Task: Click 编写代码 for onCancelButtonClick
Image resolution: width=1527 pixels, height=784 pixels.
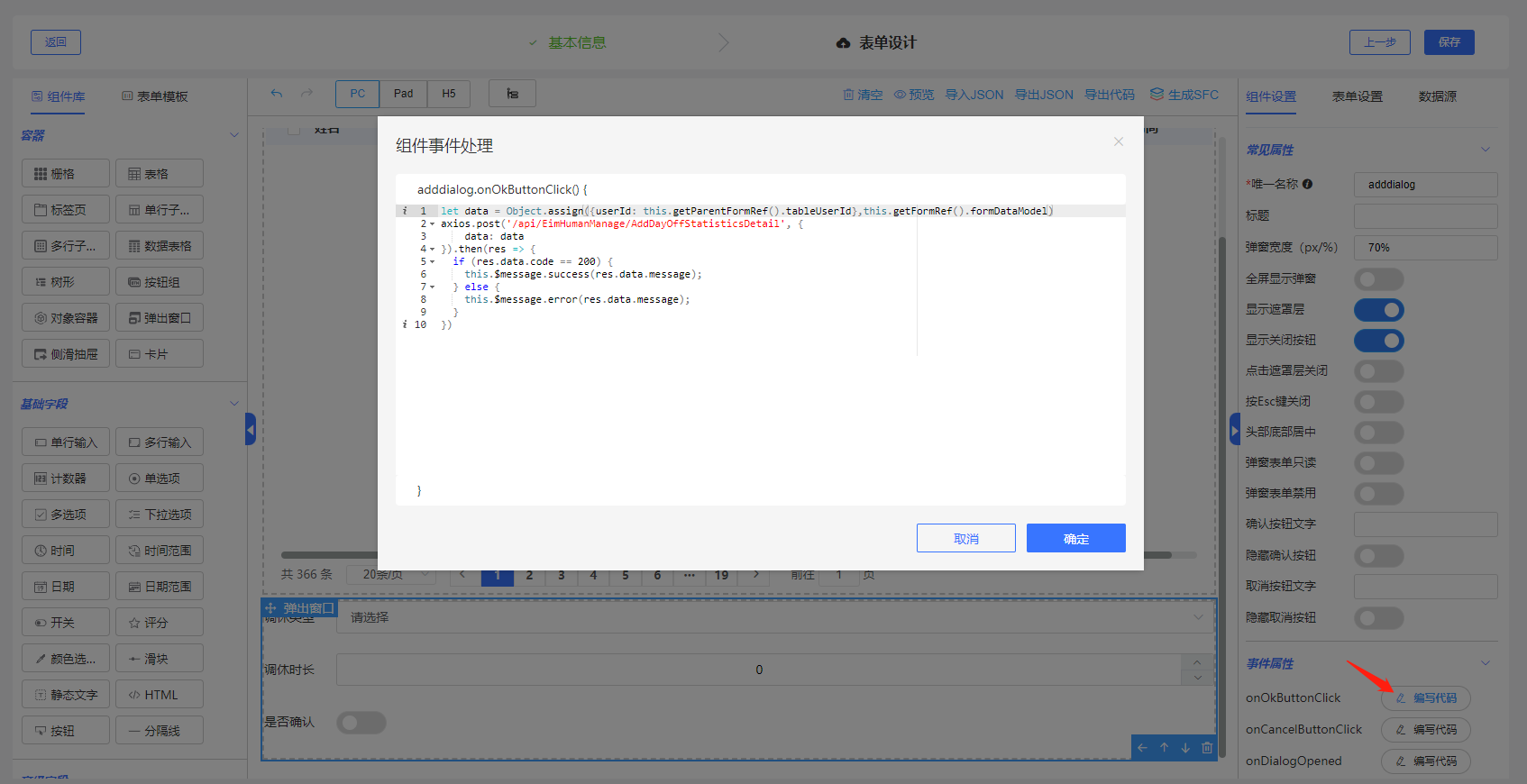Action: pyautogui.click(x=1425, y=729)
